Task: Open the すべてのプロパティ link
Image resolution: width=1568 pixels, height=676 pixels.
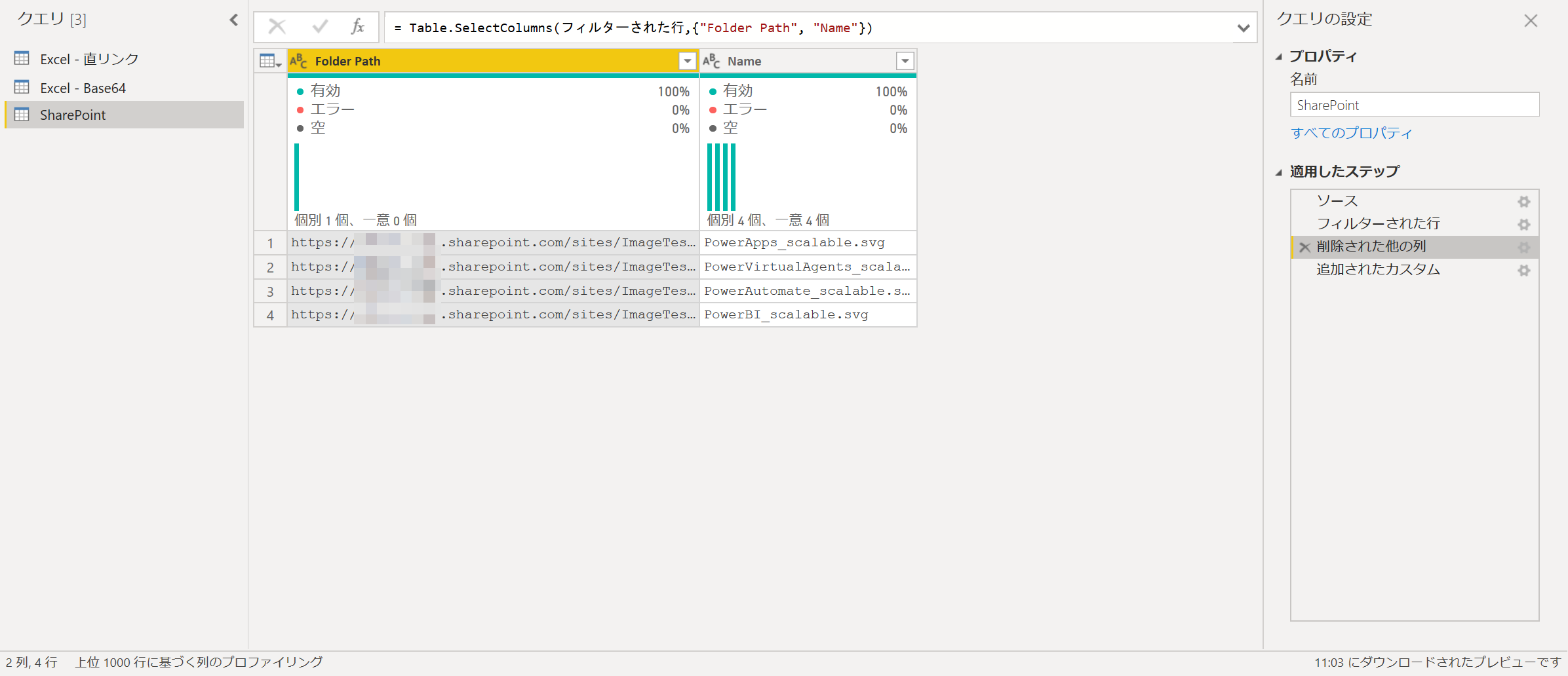Action: (1351, 133)
